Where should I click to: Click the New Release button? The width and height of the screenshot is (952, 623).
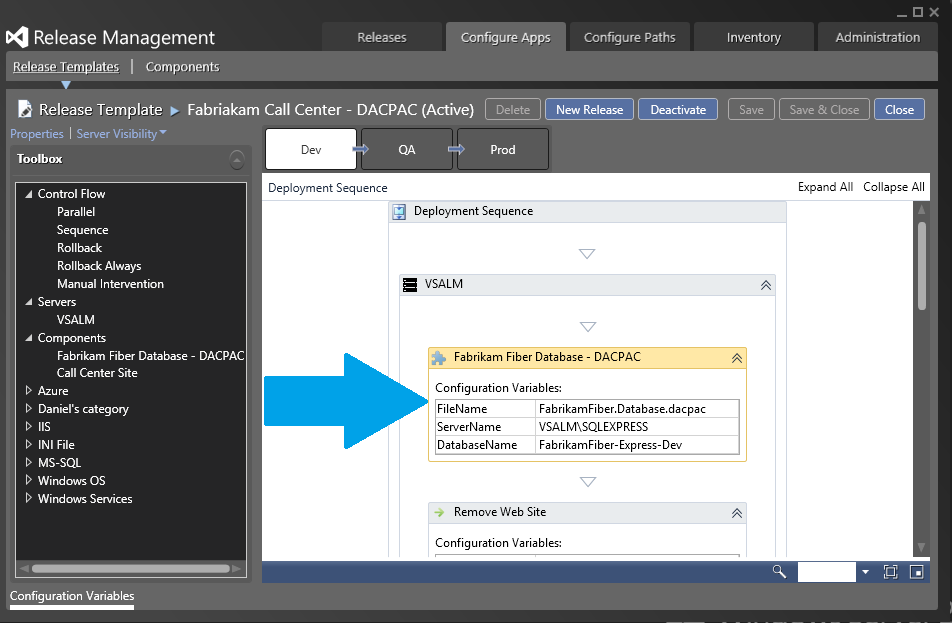pyautogui.click(x=590, y=109)
